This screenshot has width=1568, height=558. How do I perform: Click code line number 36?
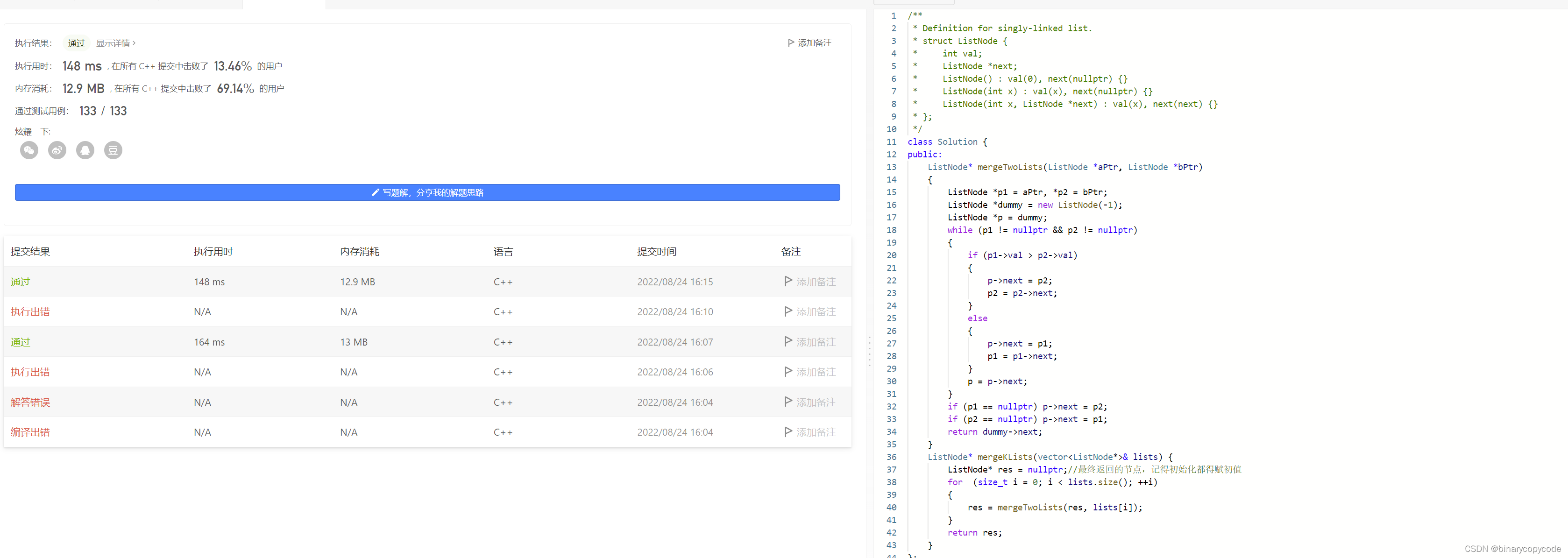pyautogui.click(x=891, y=457)
